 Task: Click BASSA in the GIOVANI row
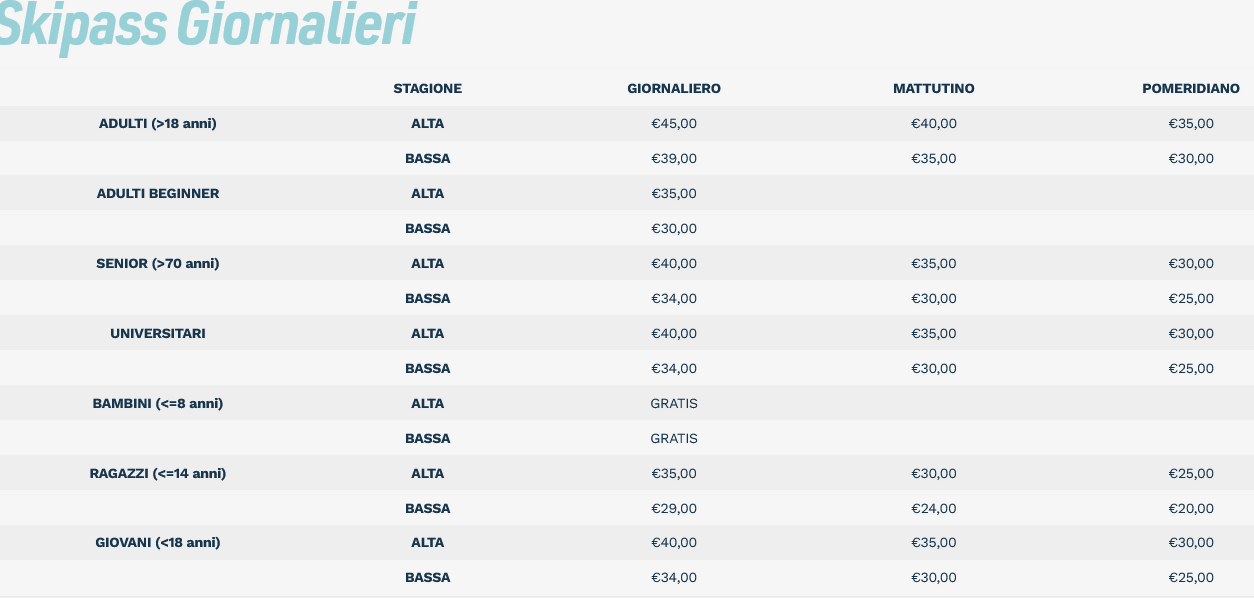click(428, 578)
